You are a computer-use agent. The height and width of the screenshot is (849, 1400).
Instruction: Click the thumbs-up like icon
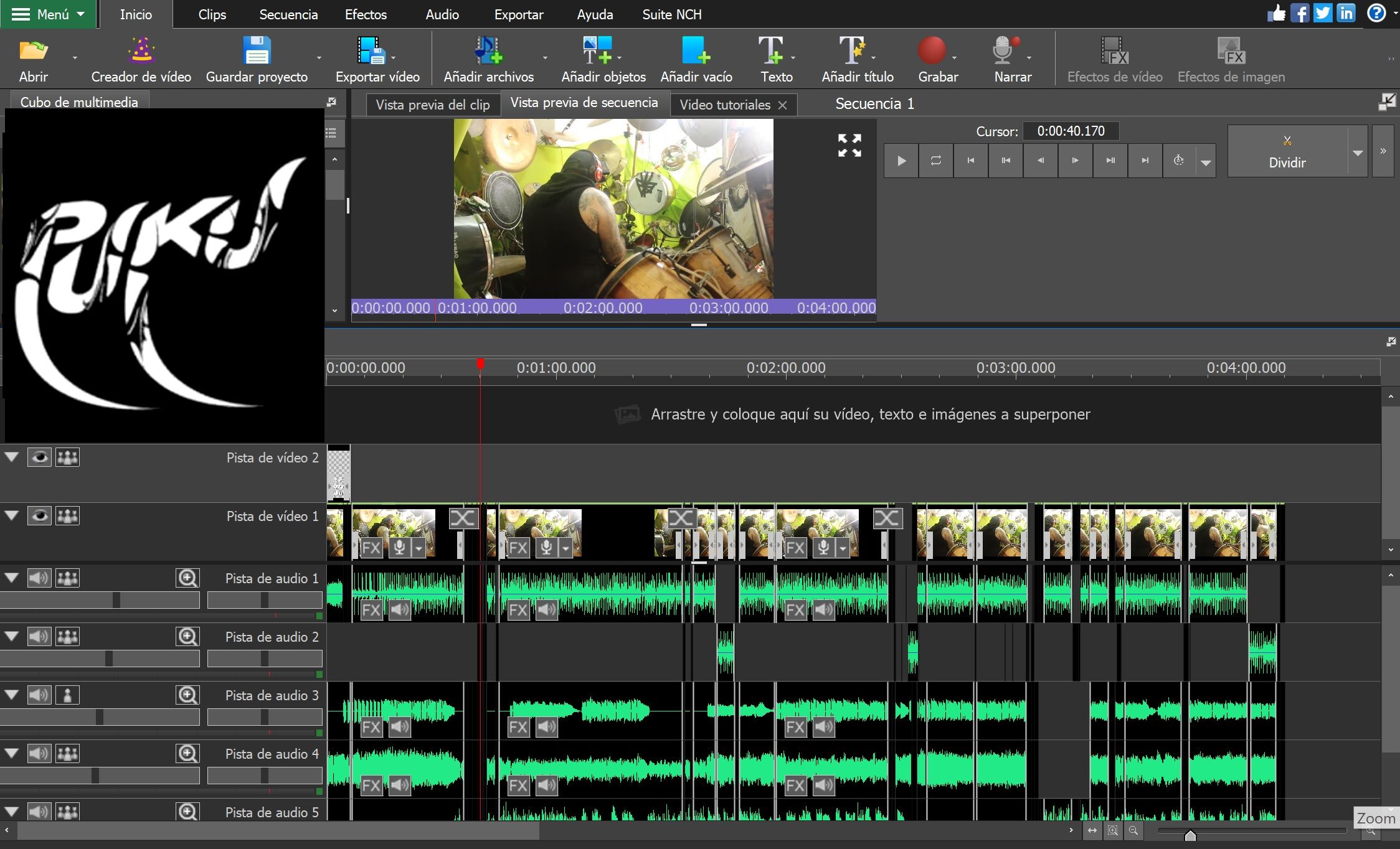[x=1276, y=13]
